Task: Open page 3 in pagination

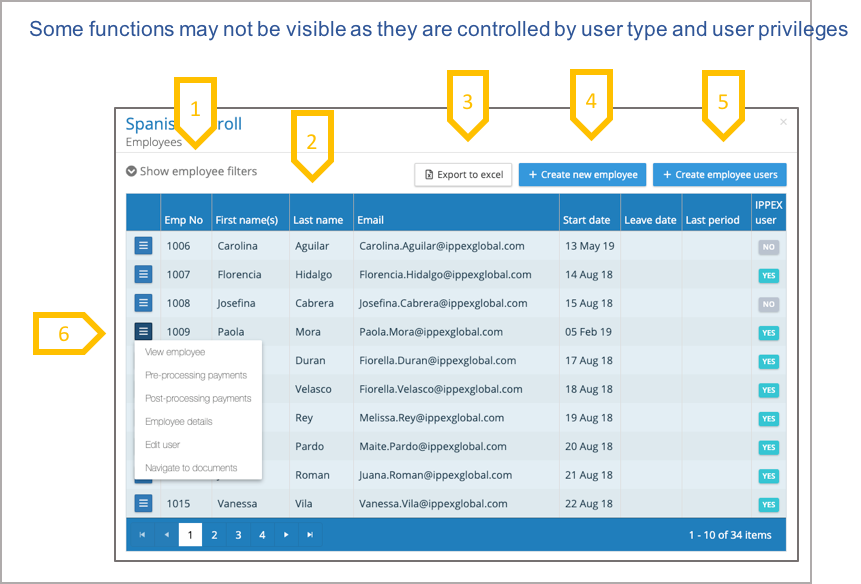Action: (x=238, y=535)
